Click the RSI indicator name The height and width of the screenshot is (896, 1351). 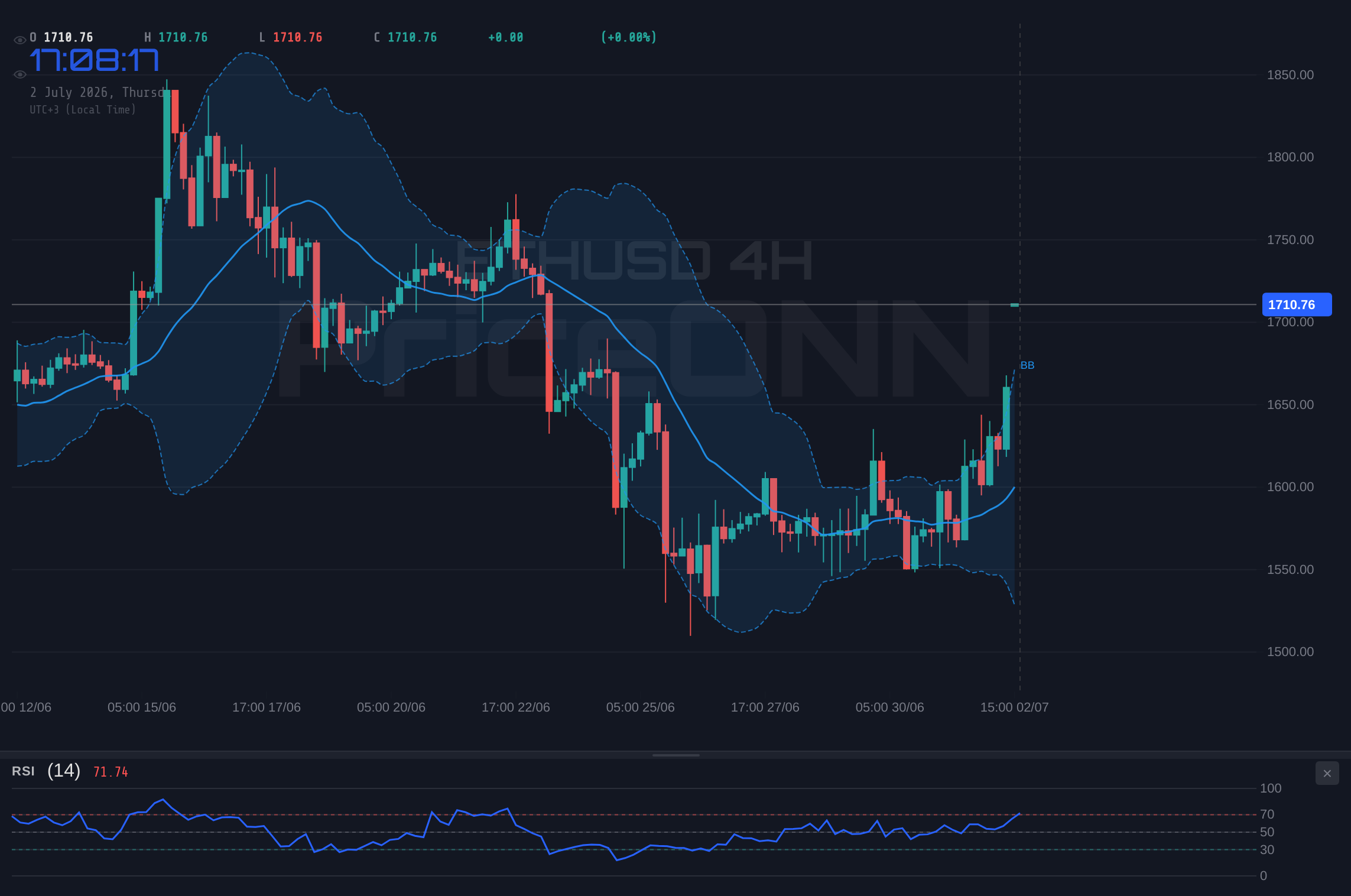point(23,771)
